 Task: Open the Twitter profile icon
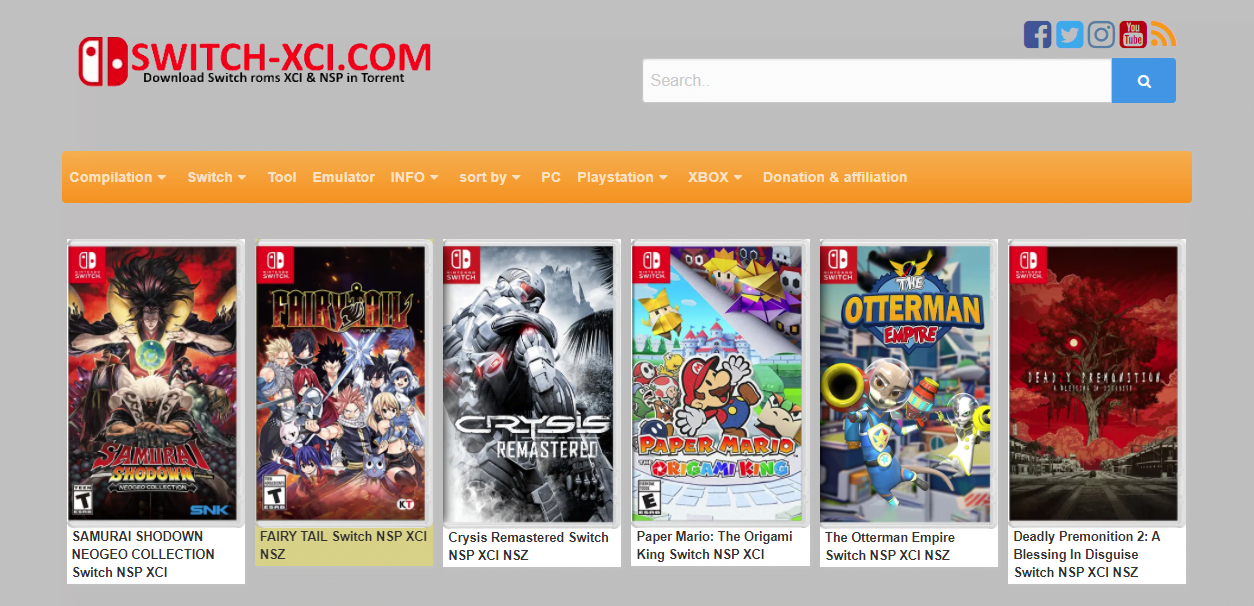tap(1069, 35)
